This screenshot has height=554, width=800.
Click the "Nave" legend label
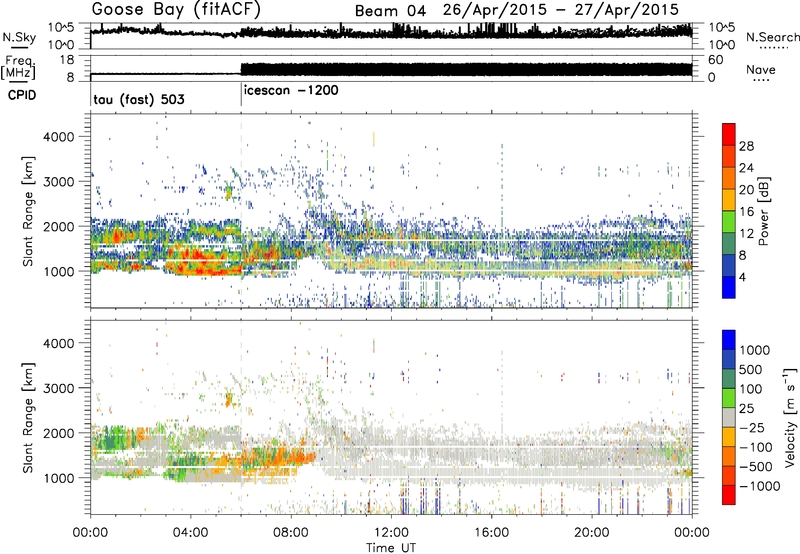[761, 69]
